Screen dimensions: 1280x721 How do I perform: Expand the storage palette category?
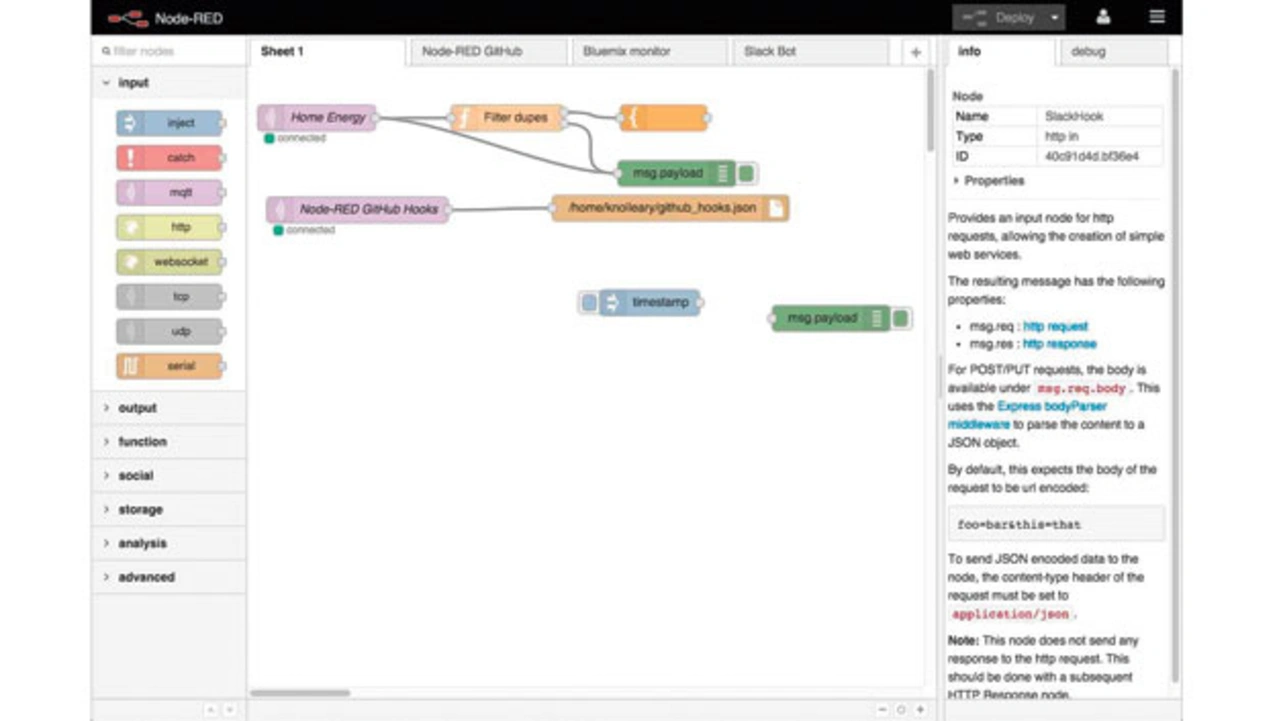point(168,510)
